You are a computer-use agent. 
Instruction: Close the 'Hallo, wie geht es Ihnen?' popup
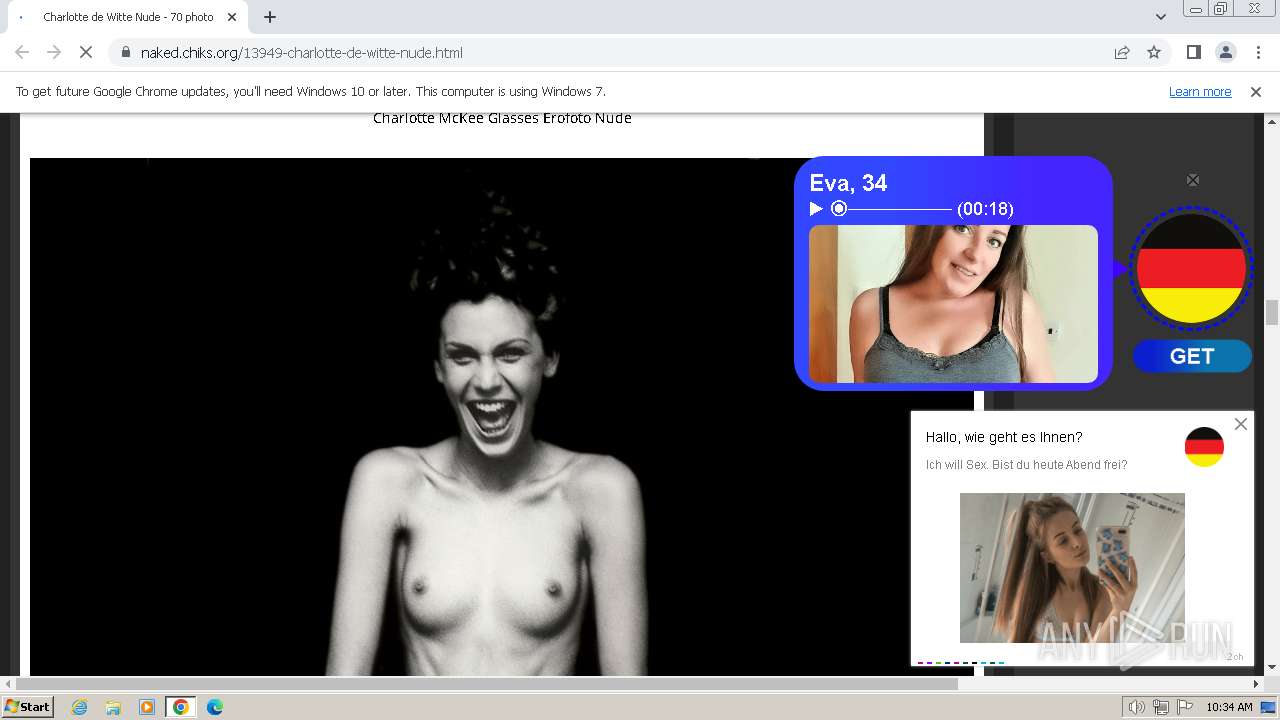click(x=1240, y=424)
